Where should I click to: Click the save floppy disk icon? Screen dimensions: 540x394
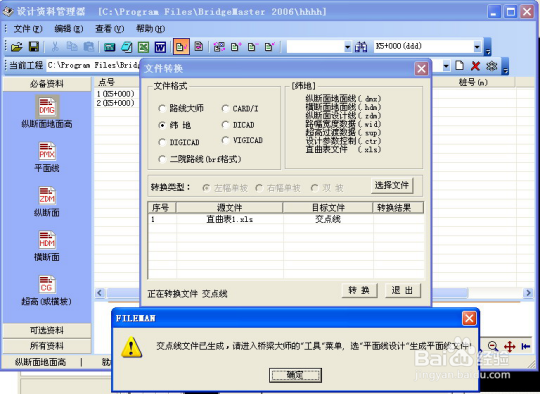coord(34,46)
